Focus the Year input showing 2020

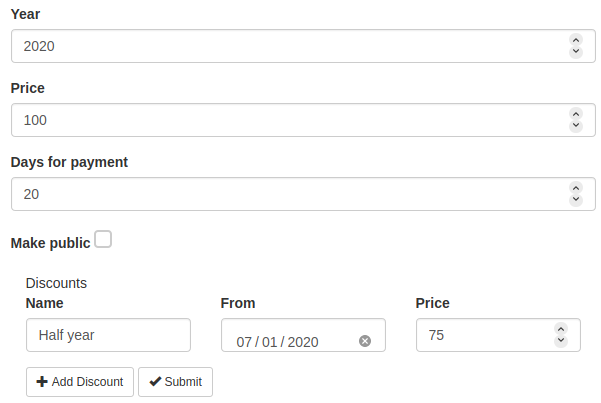click(280, 46)
